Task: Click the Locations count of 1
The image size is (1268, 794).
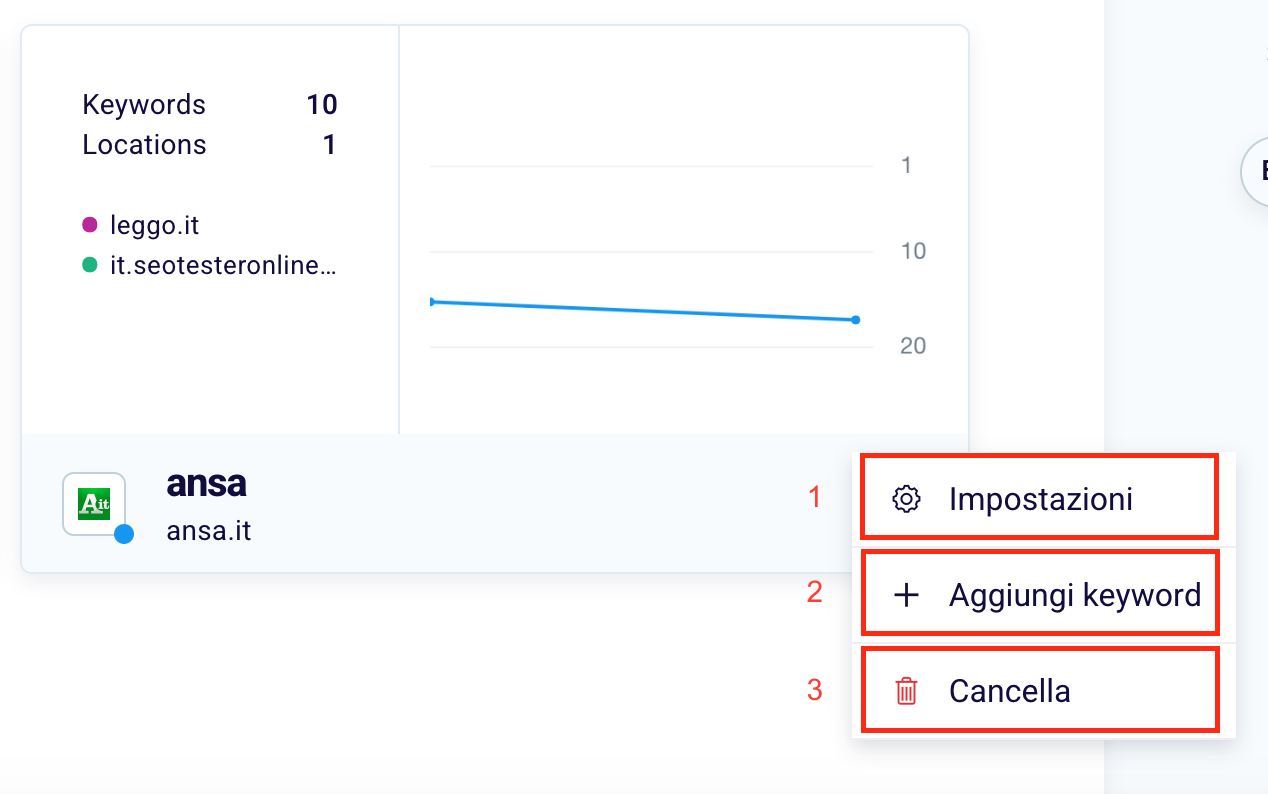Action: coord(330,145)
